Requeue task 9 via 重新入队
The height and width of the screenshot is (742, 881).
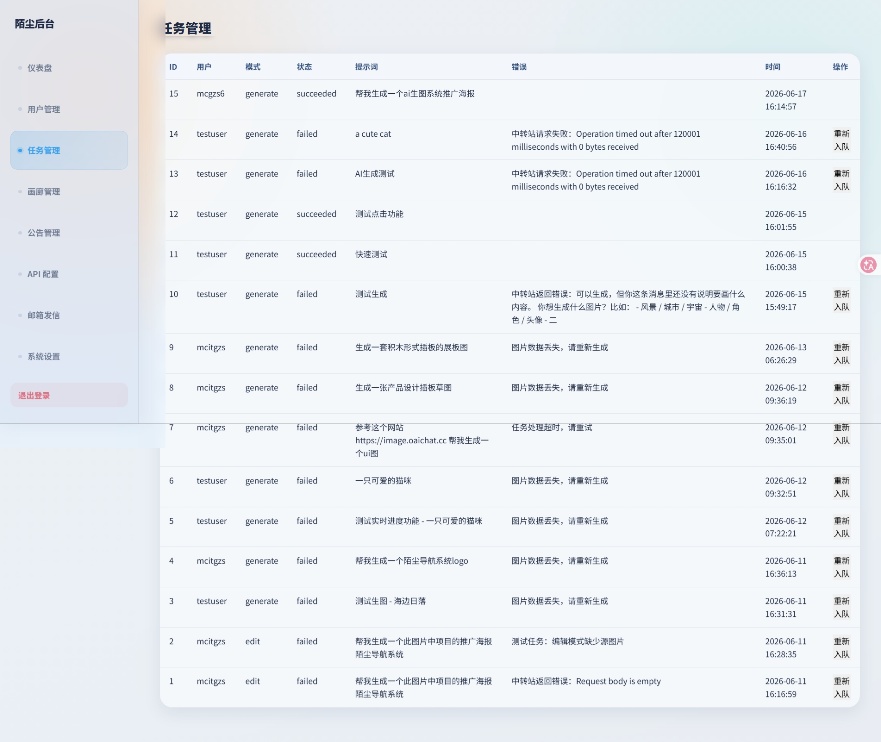pos(841,353)
